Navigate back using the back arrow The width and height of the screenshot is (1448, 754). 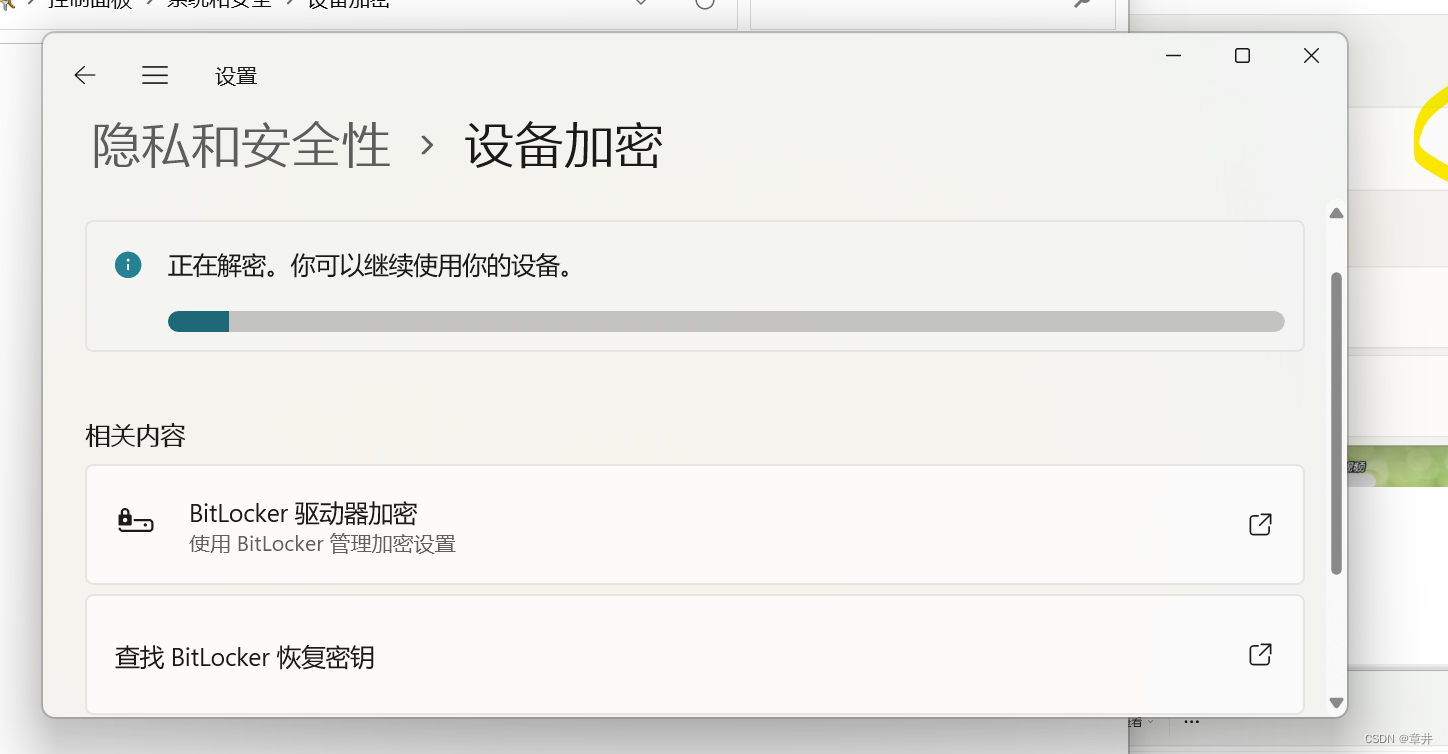[x=84, y=75]
